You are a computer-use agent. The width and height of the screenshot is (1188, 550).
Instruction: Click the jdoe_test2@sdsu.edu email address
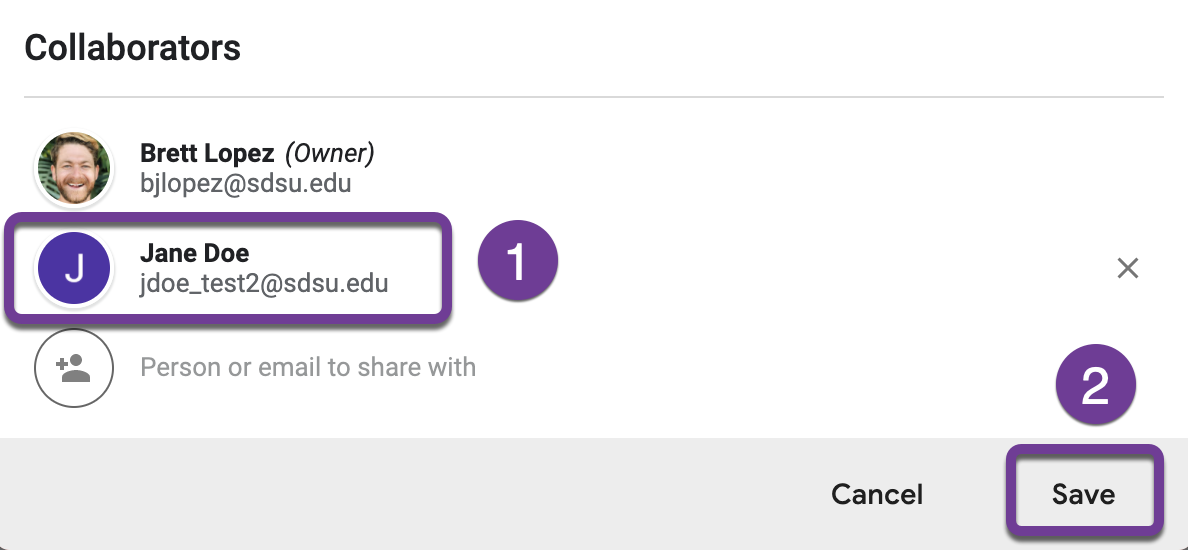click(264, 284)
